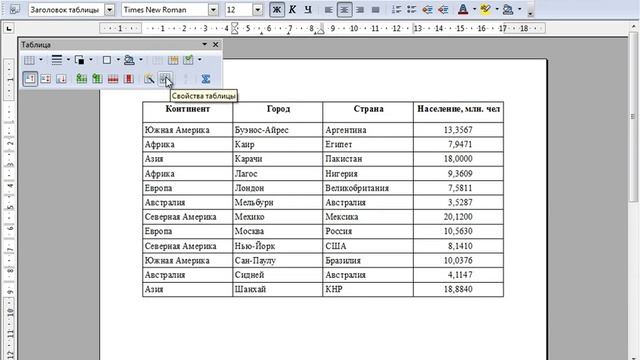Open the Таблица toolbar options menu arrow
The height and width of the screenshot is (360, 640).
click(204, 44)
